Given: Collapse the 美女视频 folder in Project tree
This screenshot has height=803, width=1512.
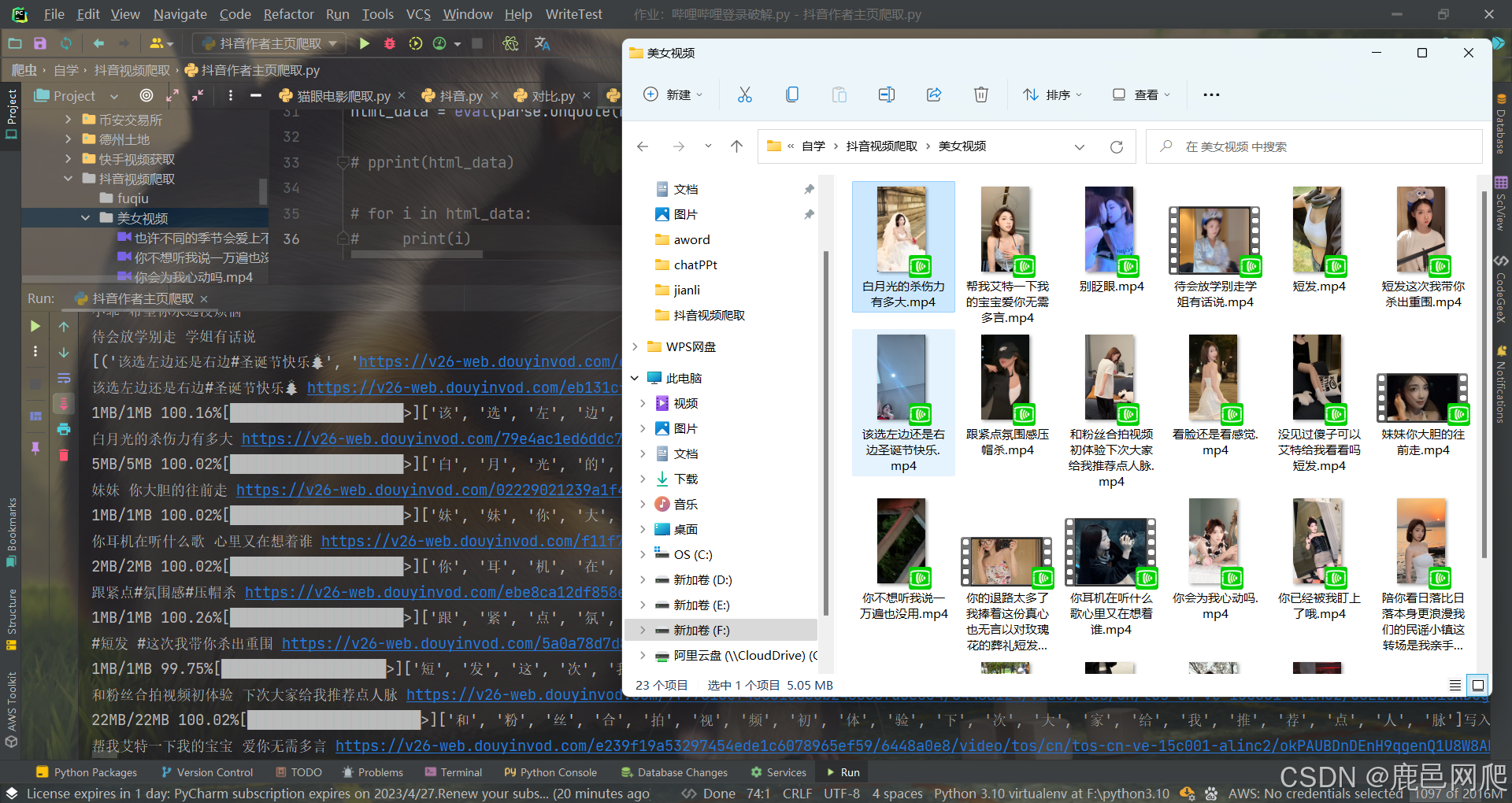Looking at the screenshot, I should tap(85, 218).
